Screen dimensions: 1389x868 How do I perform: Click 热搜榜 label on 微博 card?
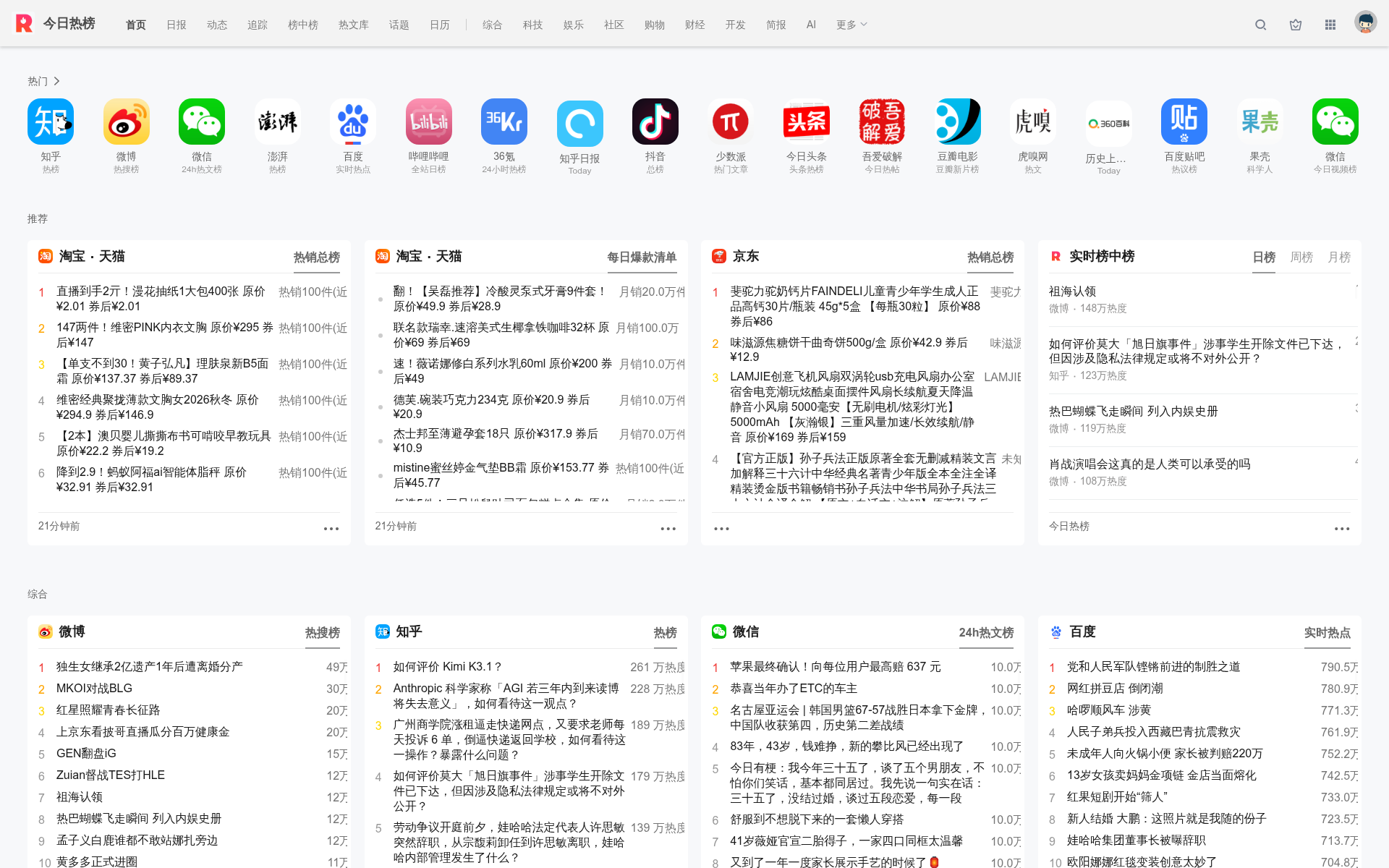323,633
